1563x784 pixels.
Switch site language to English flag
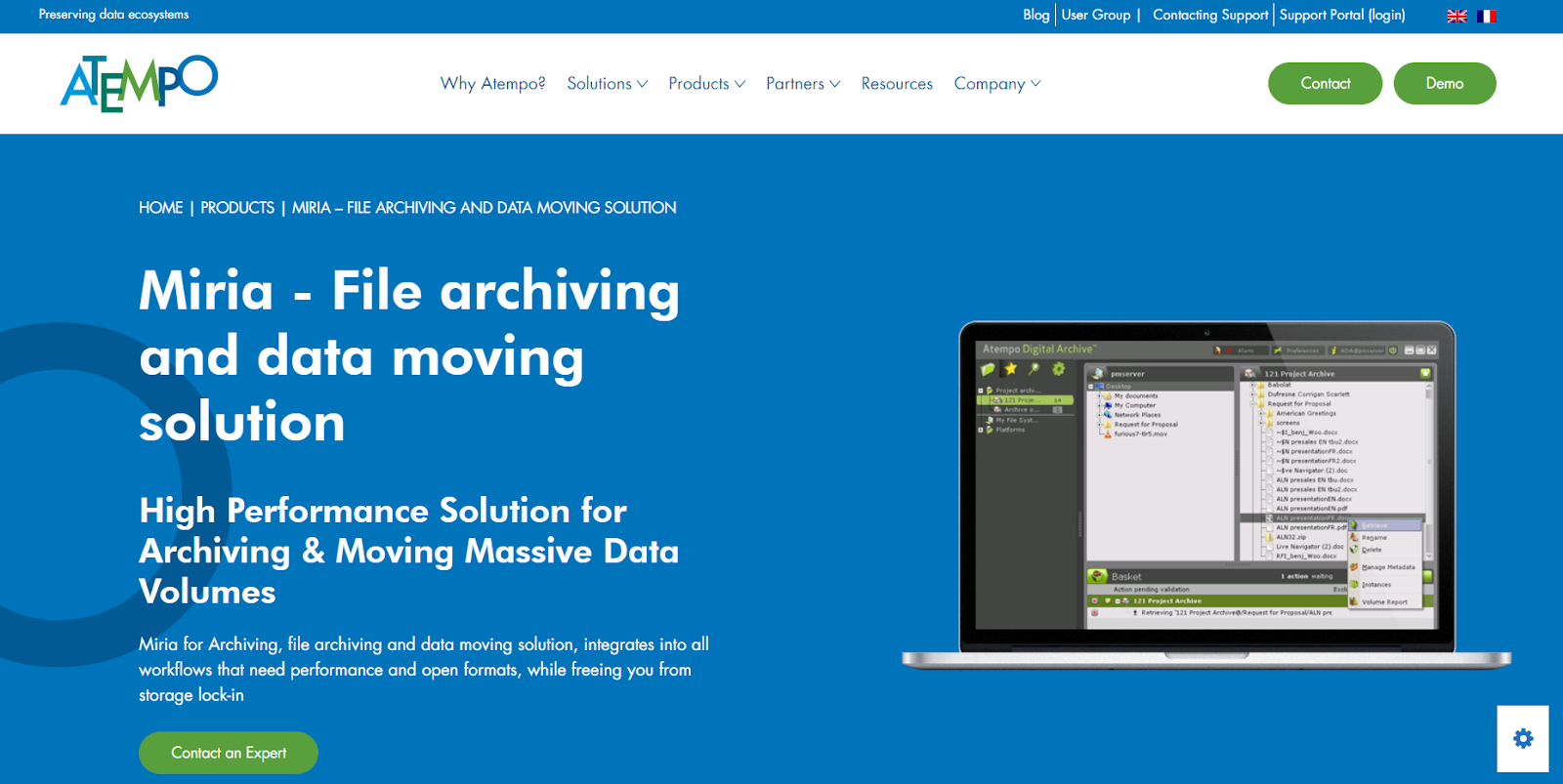(x=1457, y=16)
